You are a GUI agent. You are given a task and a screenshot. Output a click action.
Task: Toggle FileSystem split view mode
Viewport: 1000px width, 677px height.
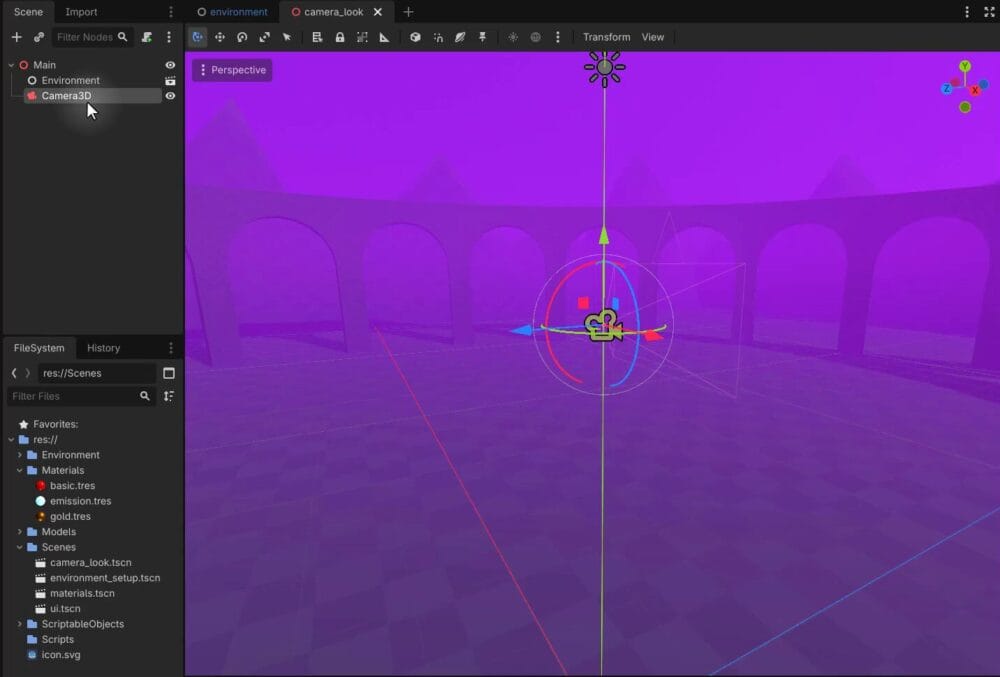tap(169, 373)
